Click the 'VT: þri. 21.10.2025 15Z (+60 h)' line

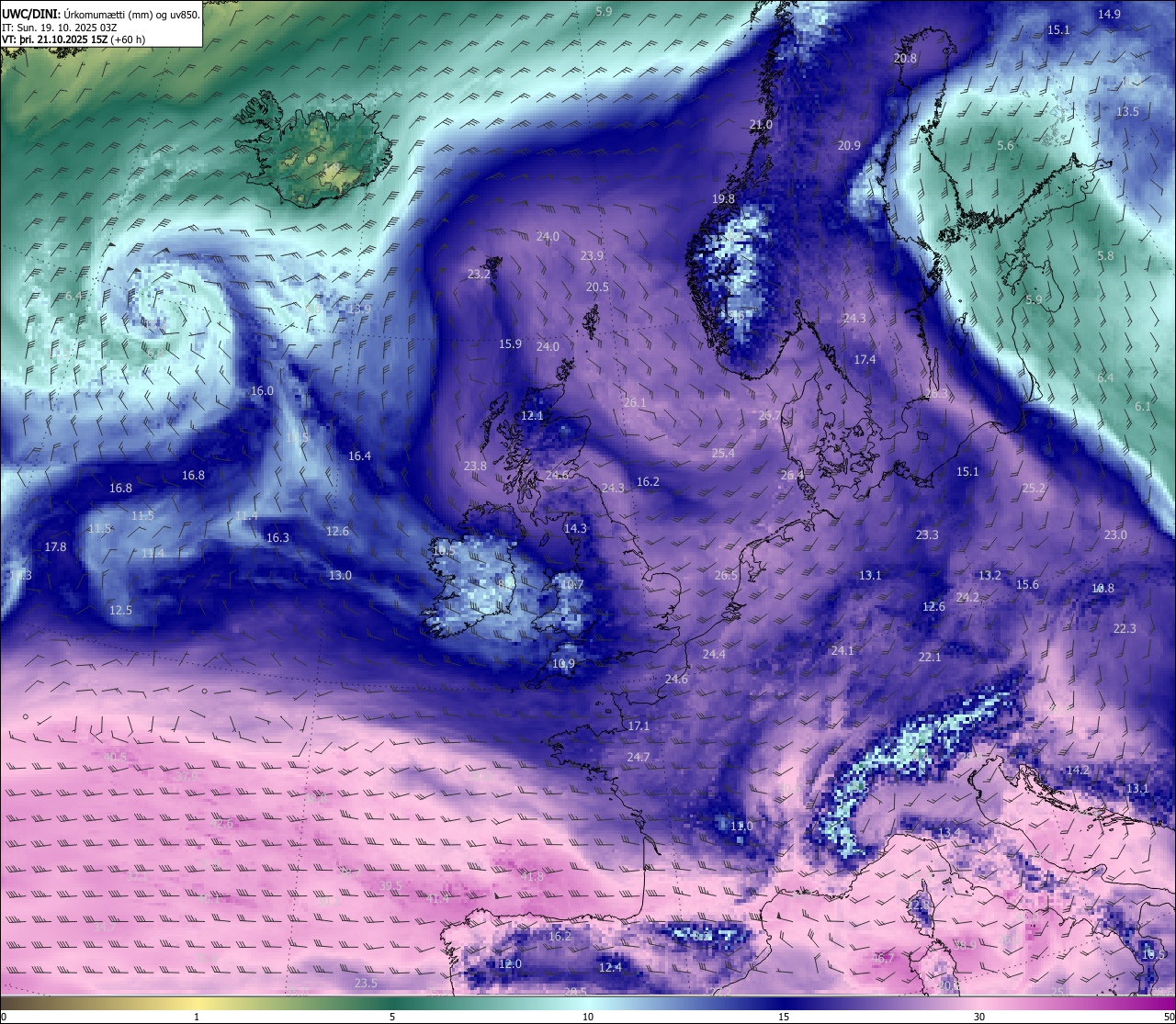(x=73, y=39)
